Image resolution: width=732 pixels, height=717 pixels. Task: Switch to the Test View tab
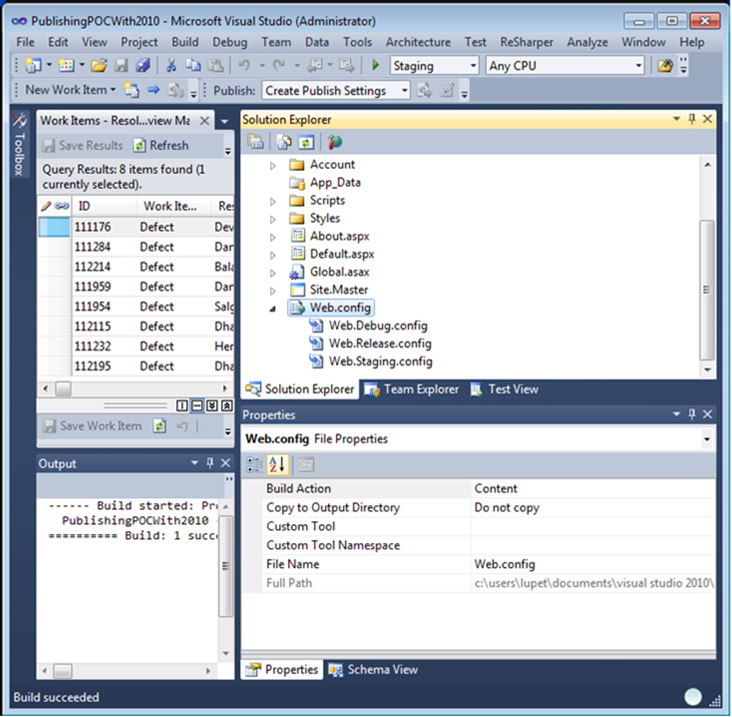click(505, 389)
